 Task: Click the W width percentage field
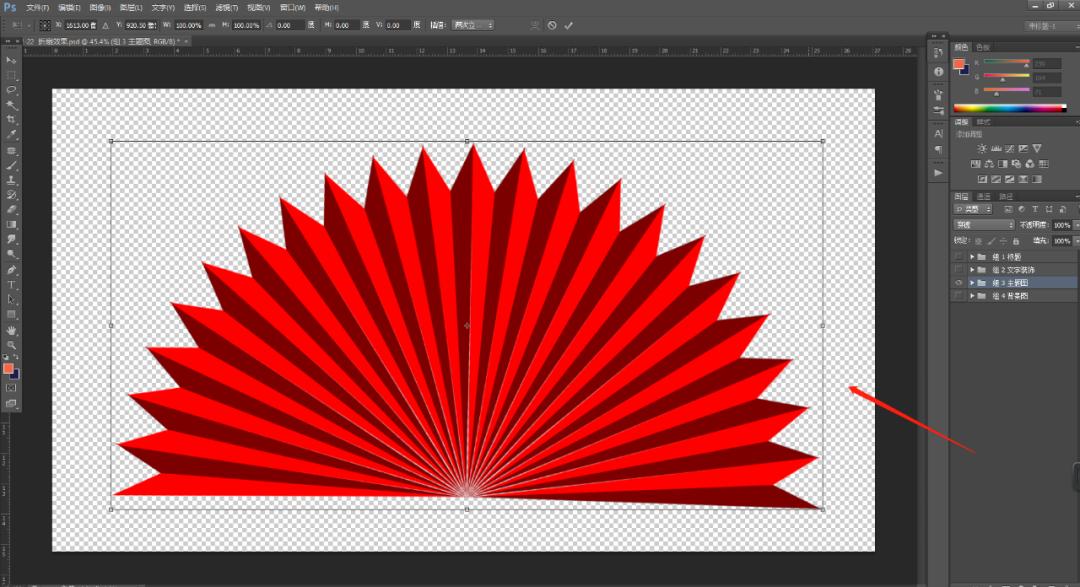pyautogui.click(x=189, y=25)
